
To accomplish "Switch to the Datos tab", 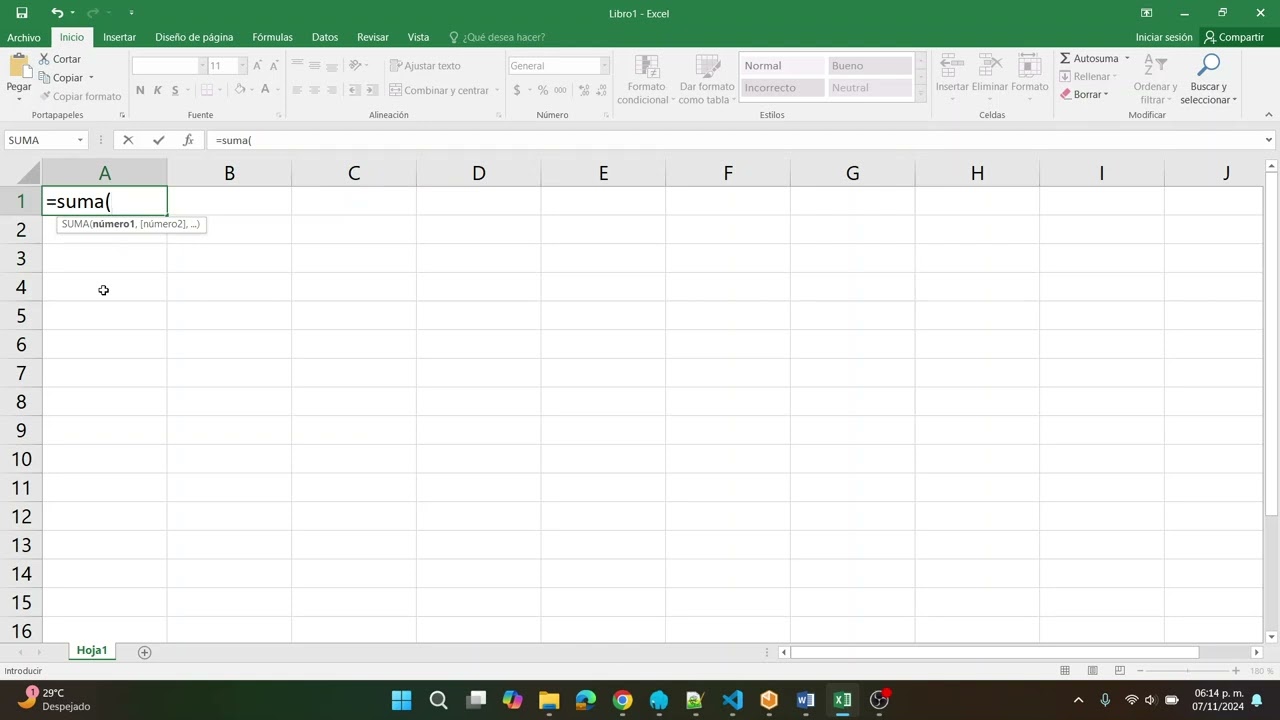I will [325, 37].
